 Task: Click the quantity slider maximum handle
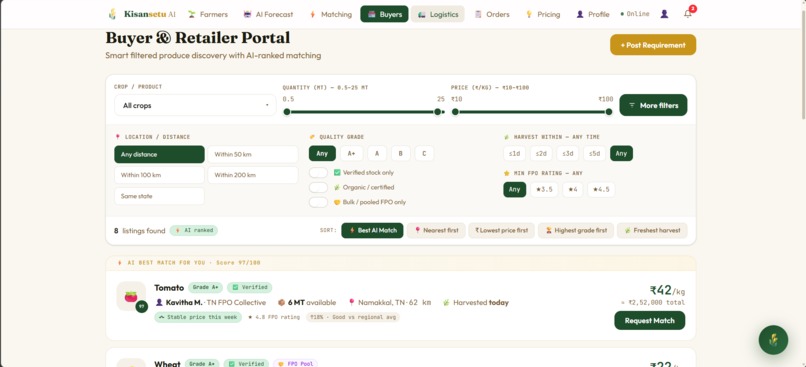click(x=437, y=112)
